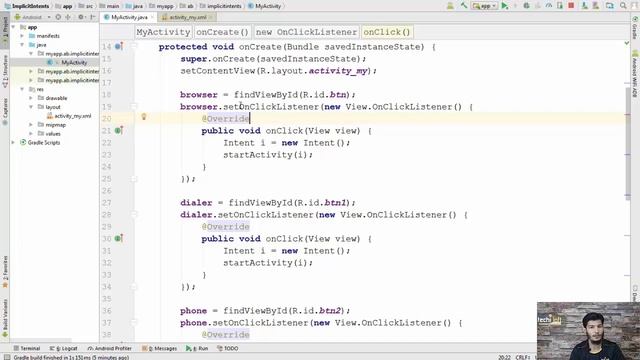The width and height of the screenshot is (640, 360).
Task: Click the 'src' path breadcrumb
Action: [x=86, y=6]
